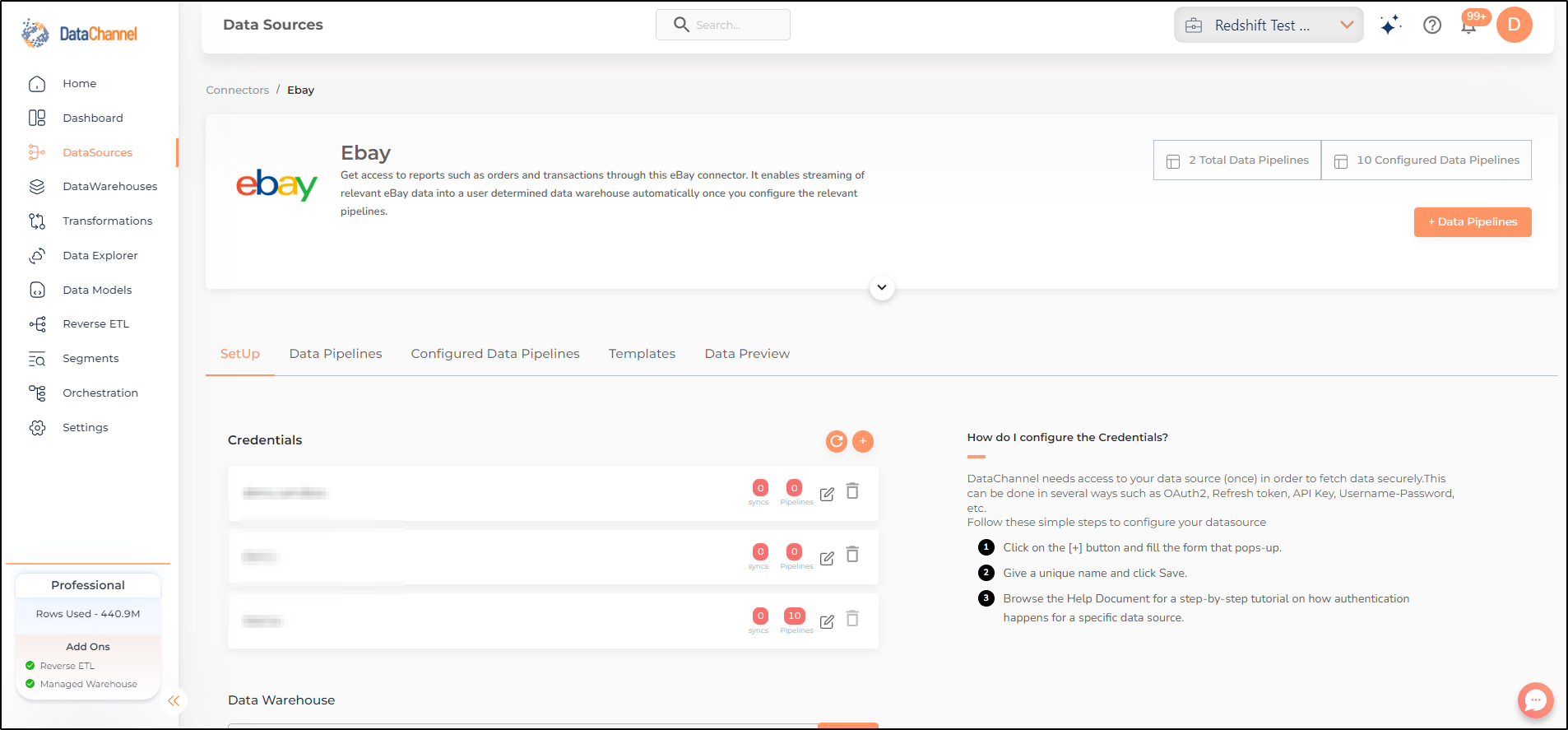Open the Data Preview tab
Screen dimensions: 1568x730
point(747,354)
